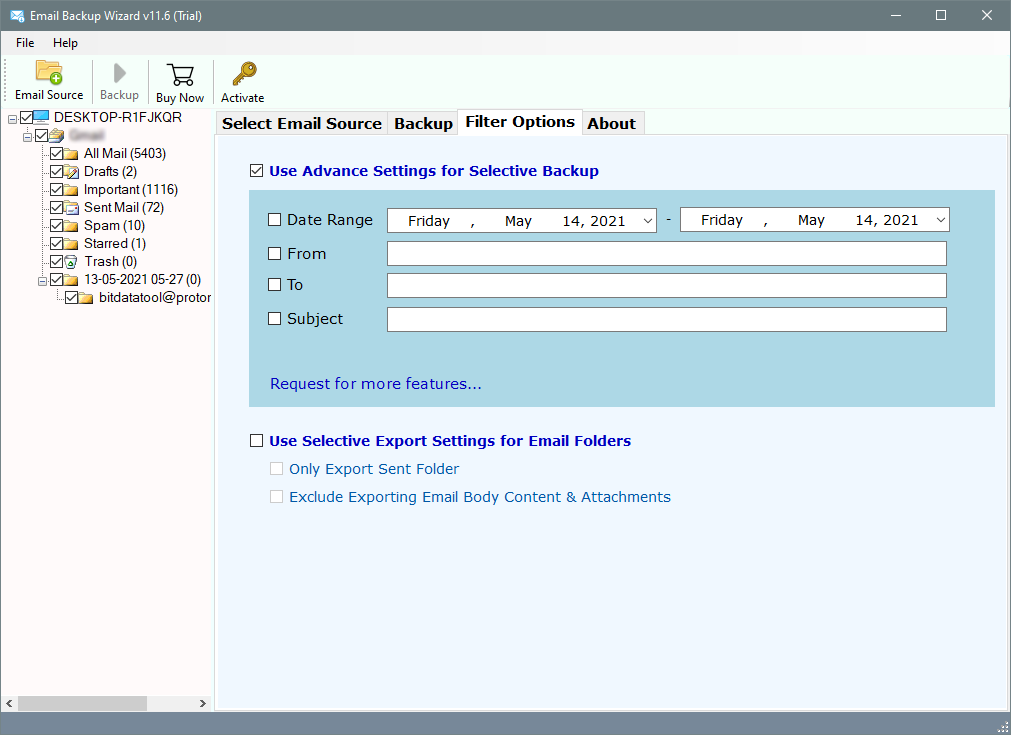Open the Help menu
The width and height of the screenshot is (1011, 735).
65,43
